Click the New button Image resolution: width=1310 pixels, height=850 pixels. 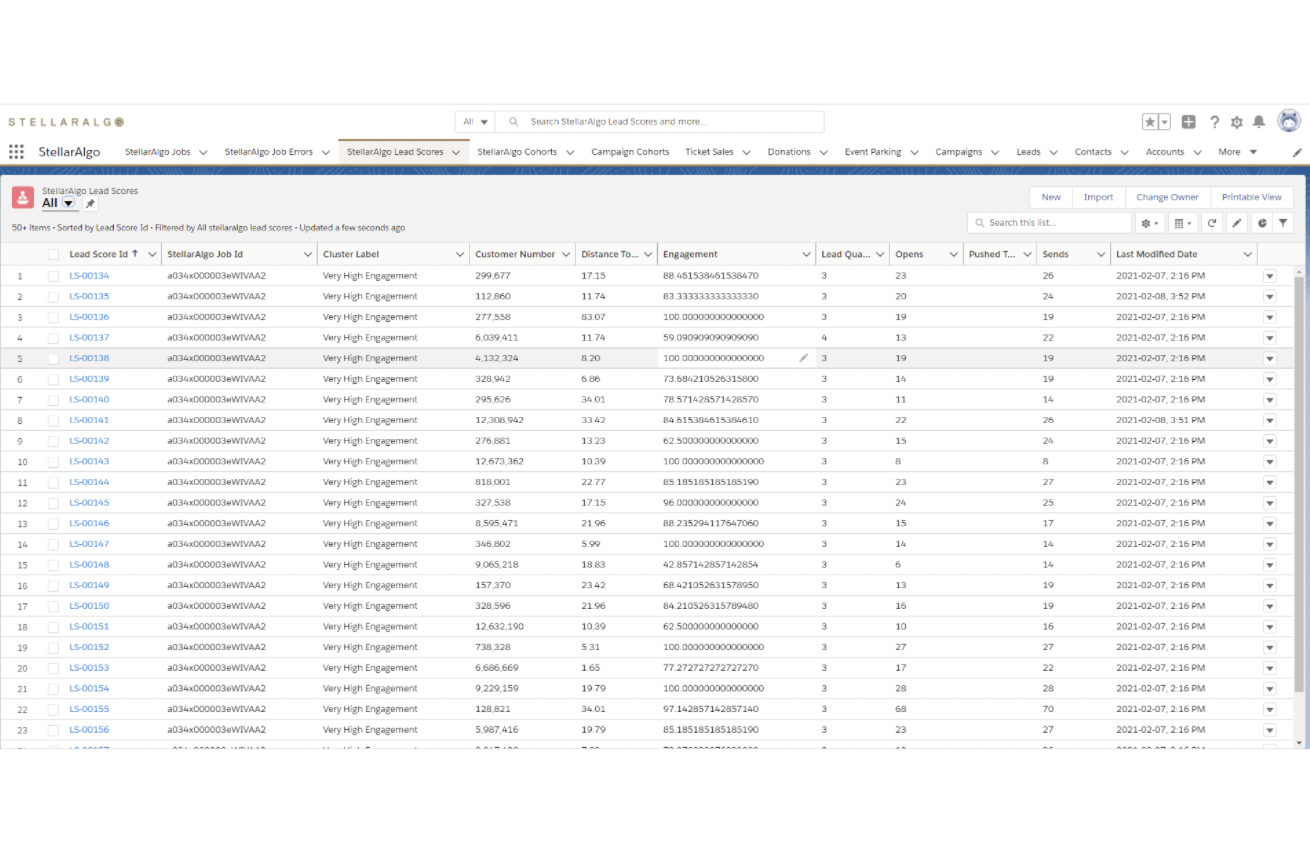pyautogui.click(x=1051, y=197)
